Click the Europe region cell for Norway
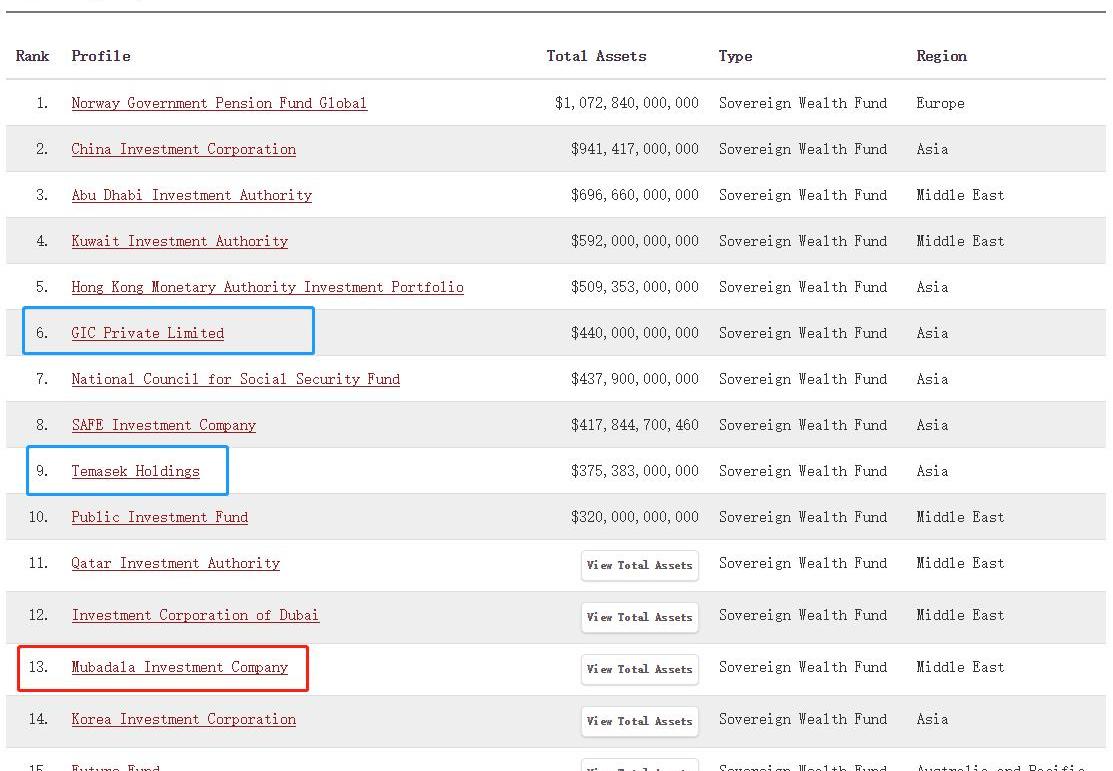The width and height of the screenshot is (1113, 771). [941, 104]
